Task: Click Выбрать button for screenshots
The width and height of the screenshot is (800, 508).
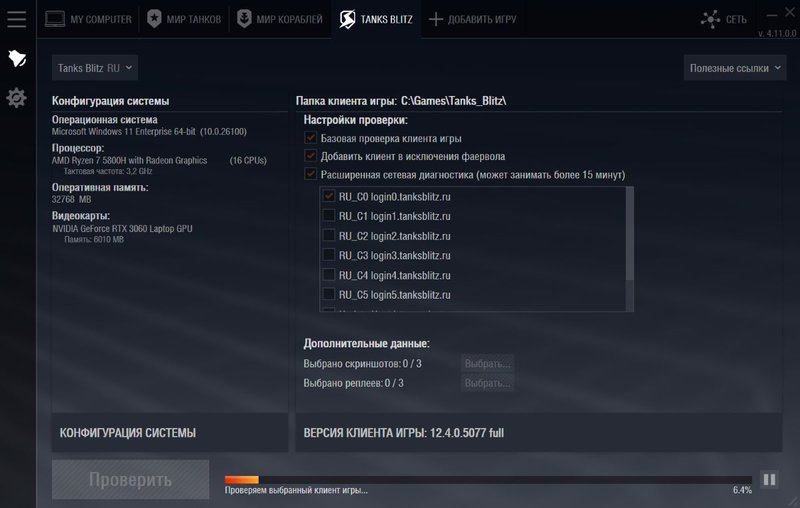Action: 487,363
